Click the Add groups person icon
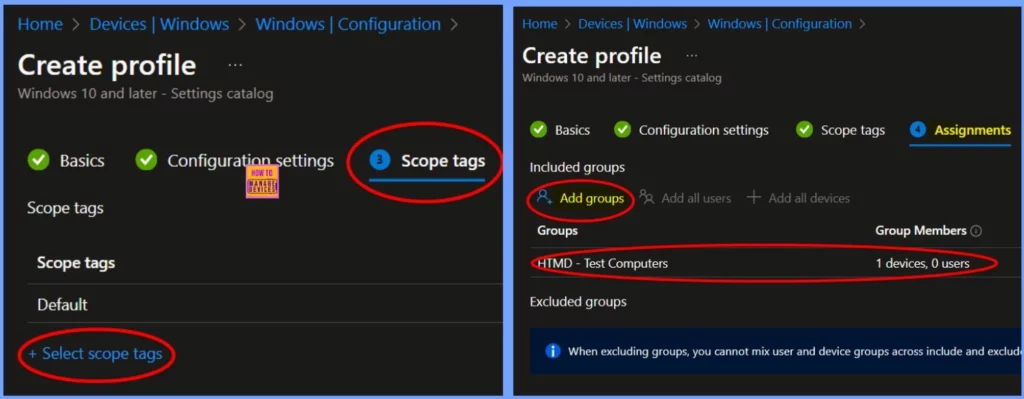The height and width of the screenshot is (399, 1024). pyautogui.click(x=545, y=197)
